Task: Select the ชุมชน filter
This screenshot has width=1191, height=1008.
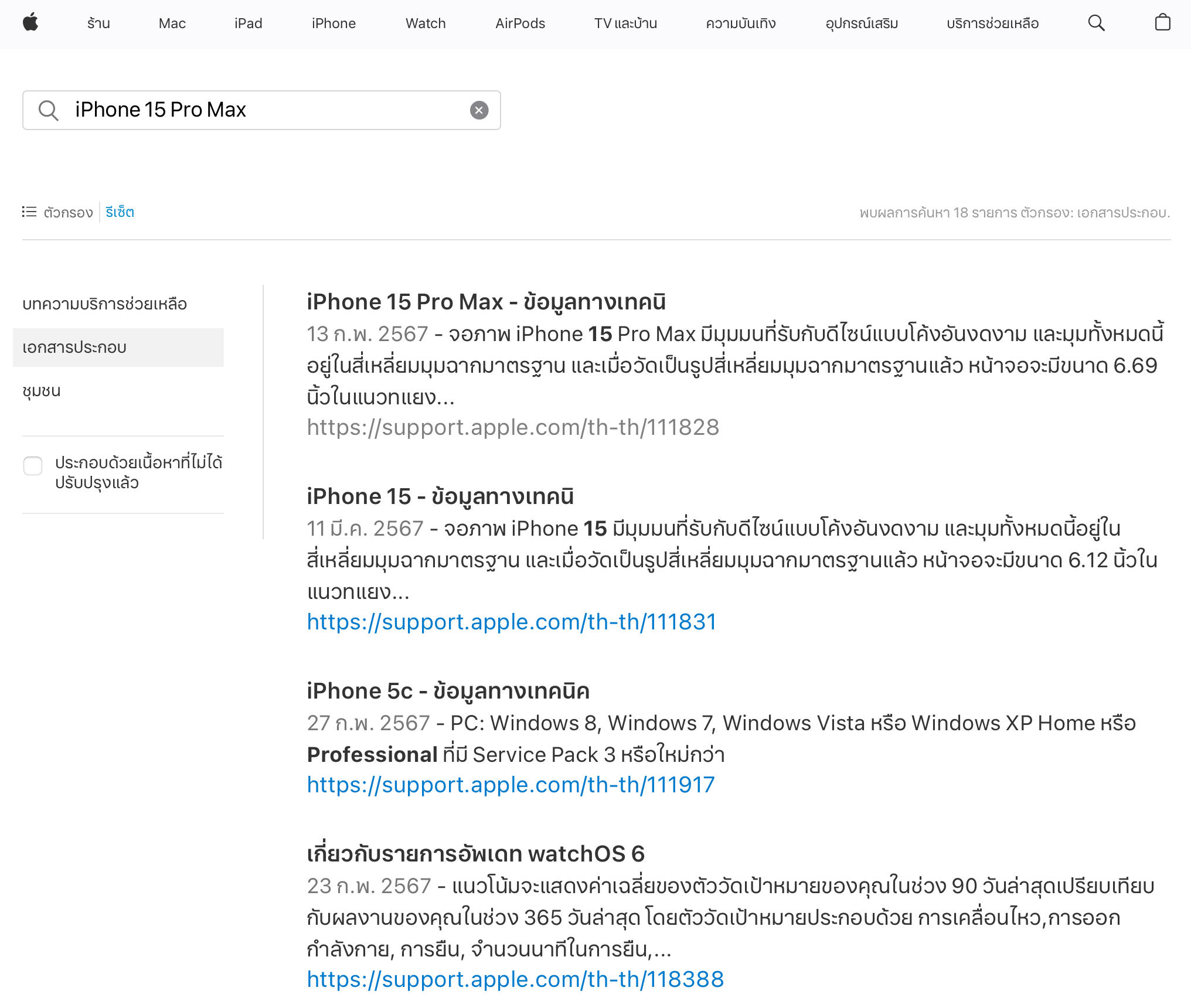Action: (x=42, y=391)
